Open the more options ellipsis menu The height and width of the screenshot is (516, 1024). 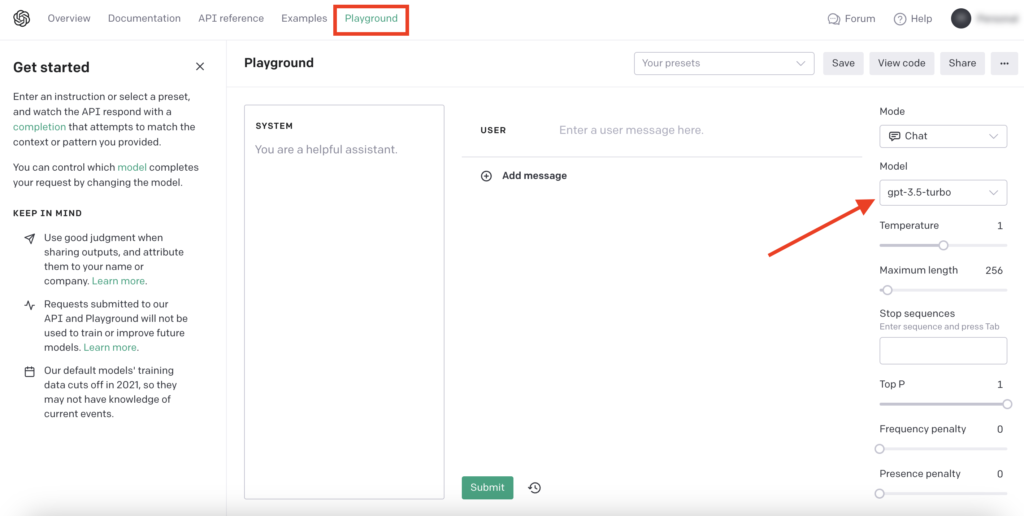tap(1004, 63)
